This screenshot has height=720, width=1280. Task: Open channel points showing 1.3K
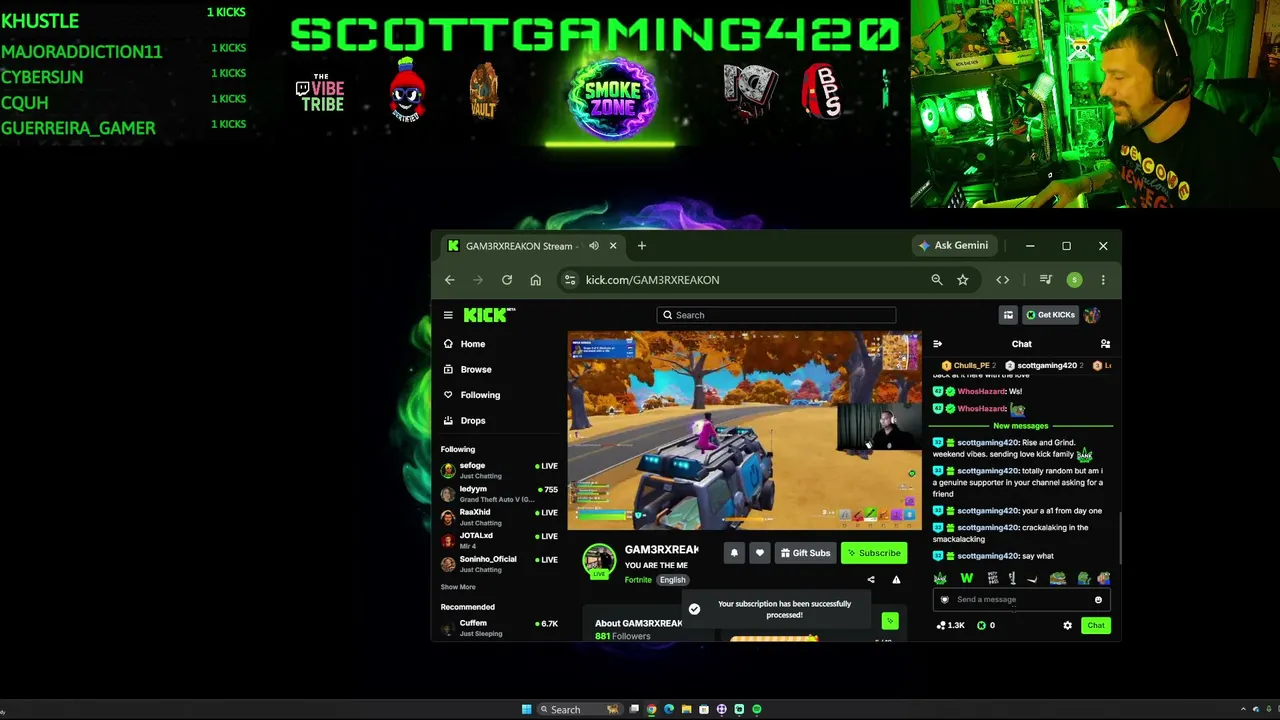tap(950, 626)
